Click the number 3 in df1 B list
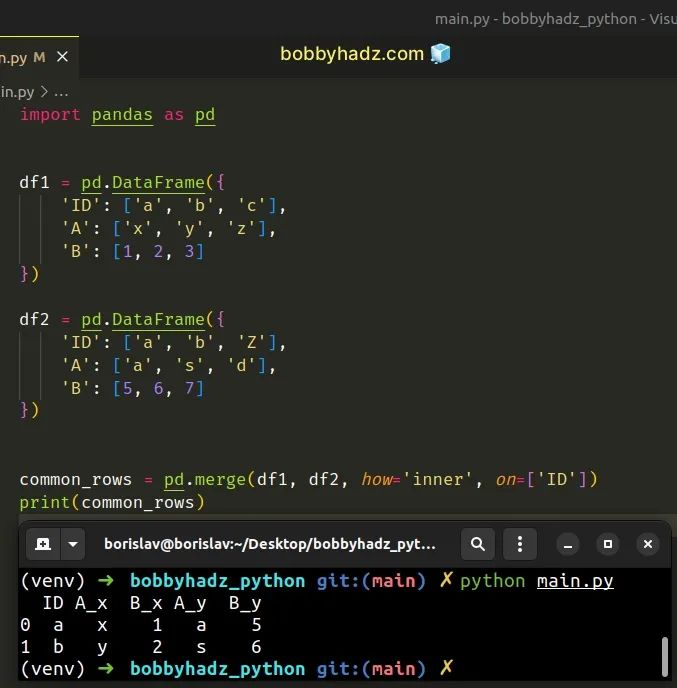 pyautogui.click(x=189, y=251)
